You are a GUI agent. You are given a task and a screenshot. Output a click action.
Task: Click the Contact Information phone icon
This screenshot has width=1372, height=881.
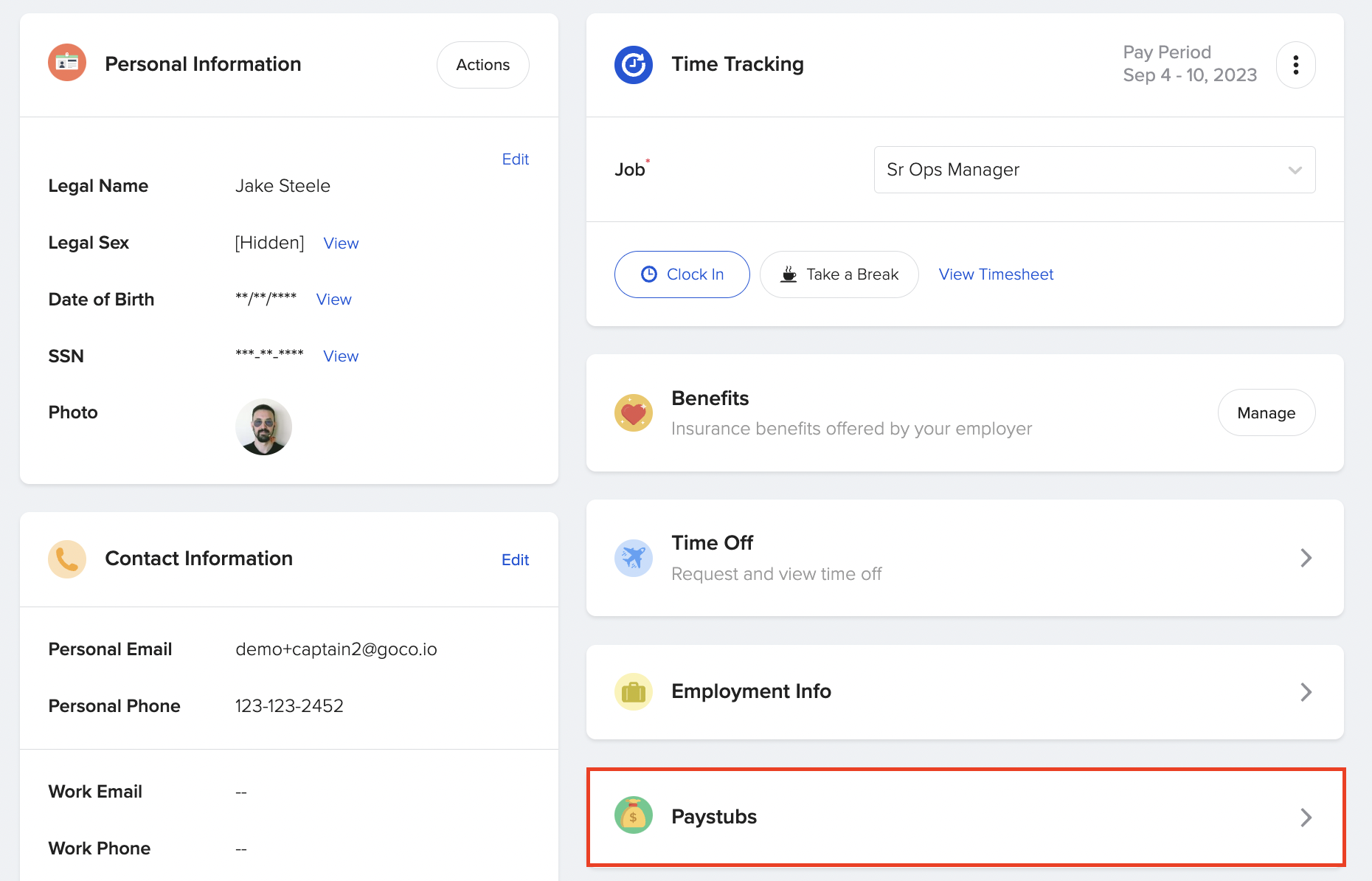point(66,559)
